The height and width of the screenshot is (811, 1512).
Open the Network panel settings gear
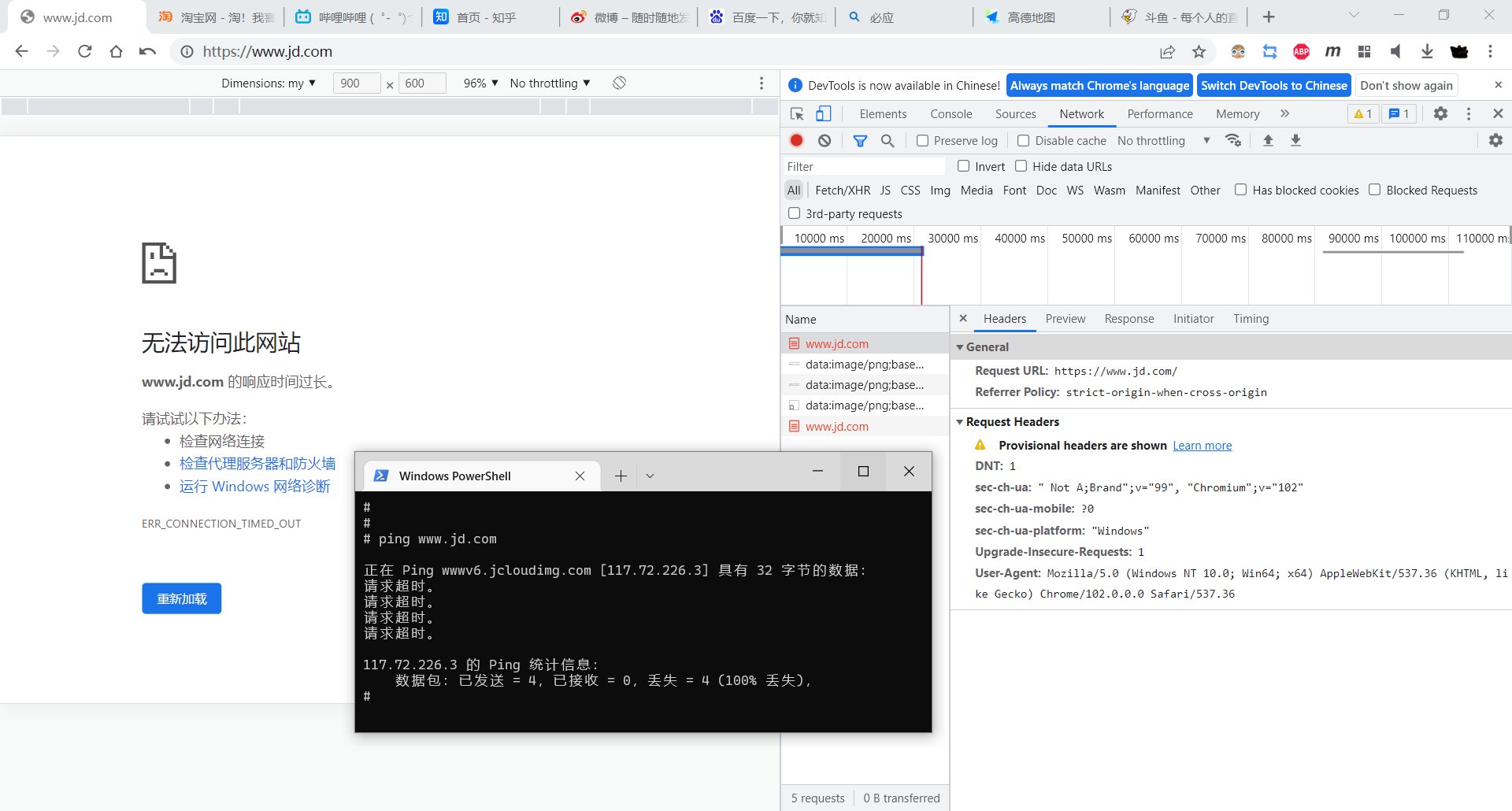point(1495,140)
